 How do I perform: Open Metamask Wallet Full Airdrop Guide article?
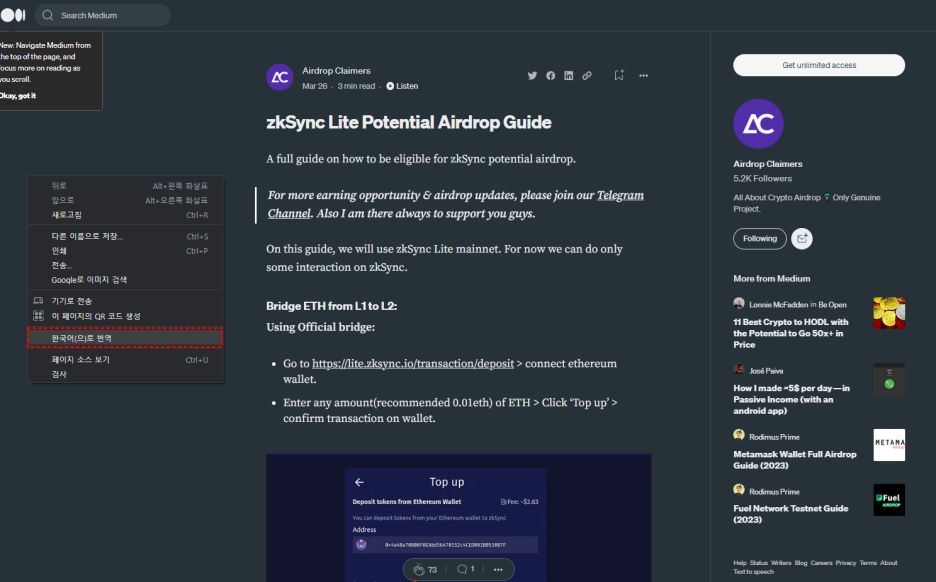[x=795, y=460]
